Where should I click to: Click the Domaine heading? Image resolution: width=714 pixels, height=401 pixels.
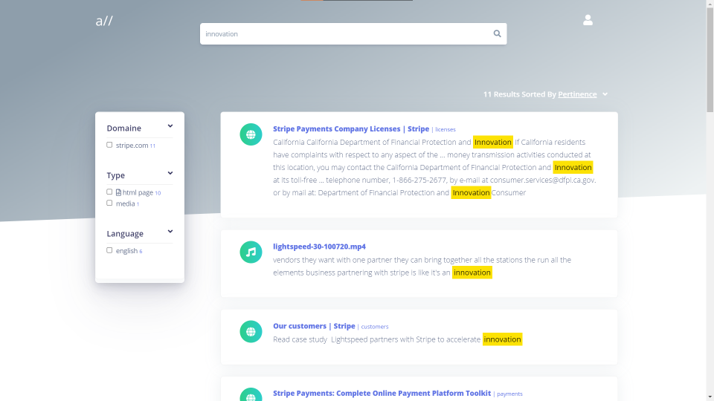click(x=124, y=128)
